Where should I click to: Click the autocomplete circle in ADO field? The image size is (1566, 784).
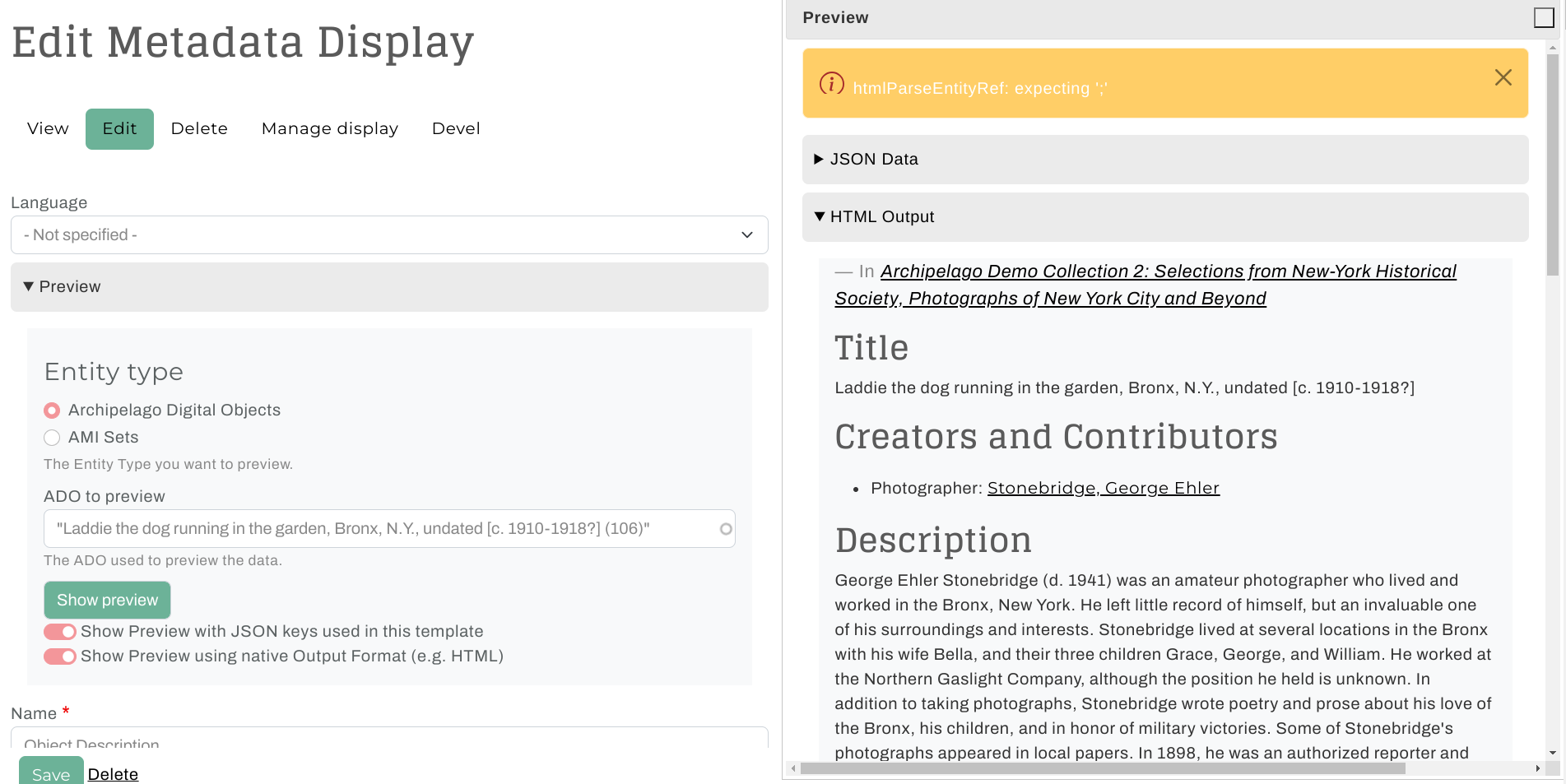725,529
